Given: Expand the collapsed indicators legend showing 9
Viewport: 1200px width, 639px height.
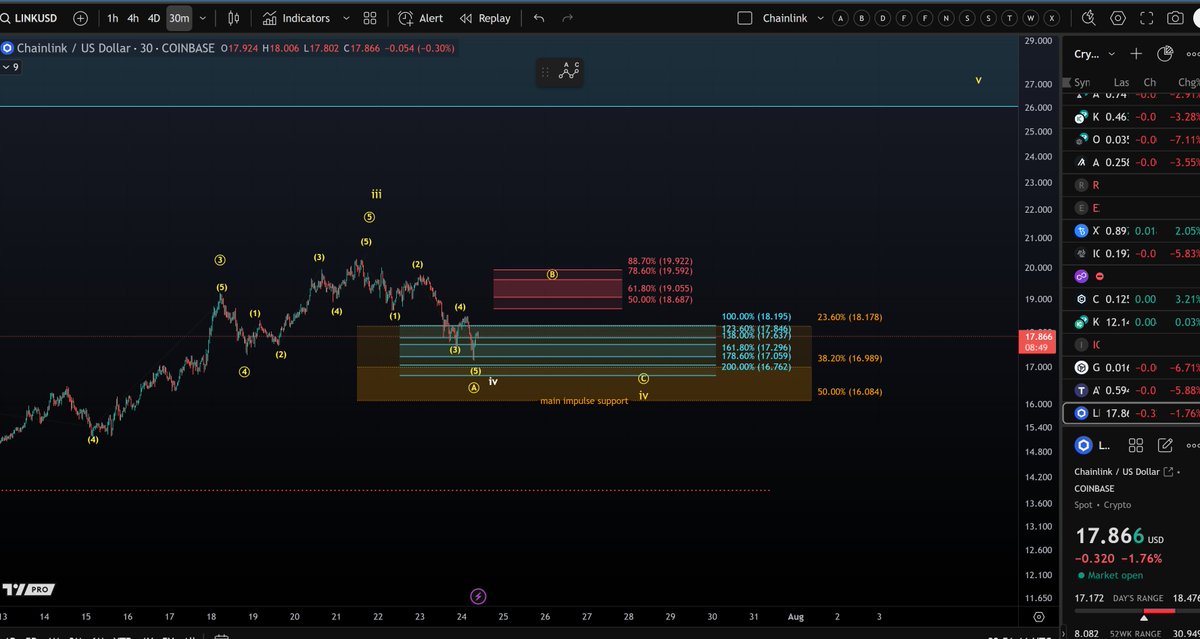Looking at the screenshot, I should pos(11,67).
